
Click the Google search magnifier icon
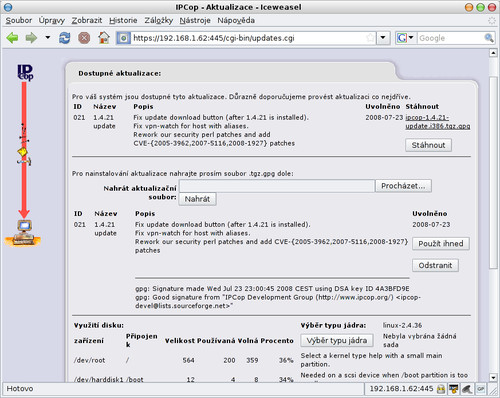pyautogui.click(x=489, y=38)
